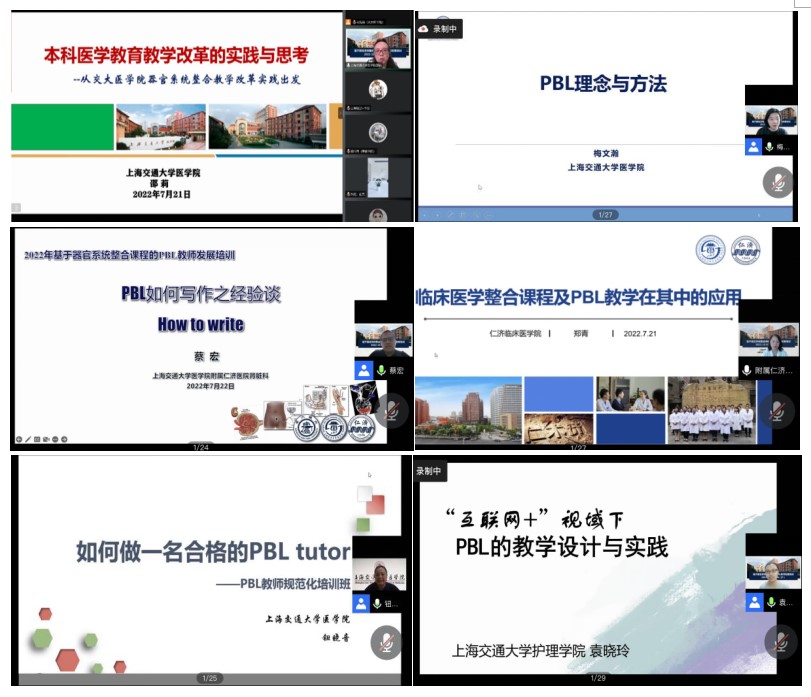Click the green mic icon in the PBL tutor window
The image size is (811, 697).
coord(377,604)
